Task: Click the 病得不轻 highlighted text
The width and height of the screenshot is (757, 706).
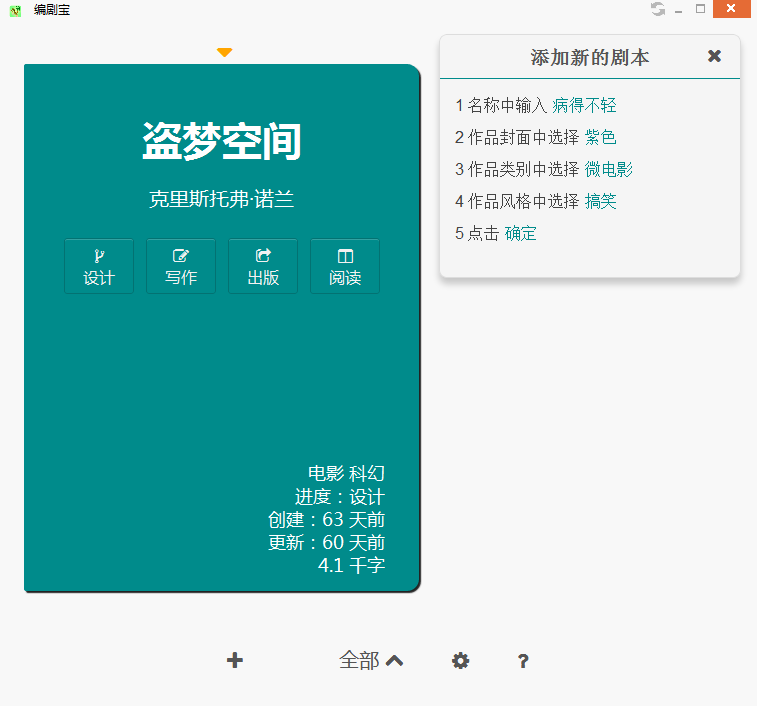Action: tap(584, 105)
